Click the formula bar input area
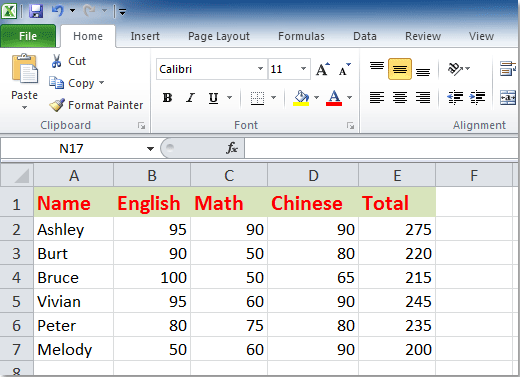520x377 pixels. click(381, 148)
